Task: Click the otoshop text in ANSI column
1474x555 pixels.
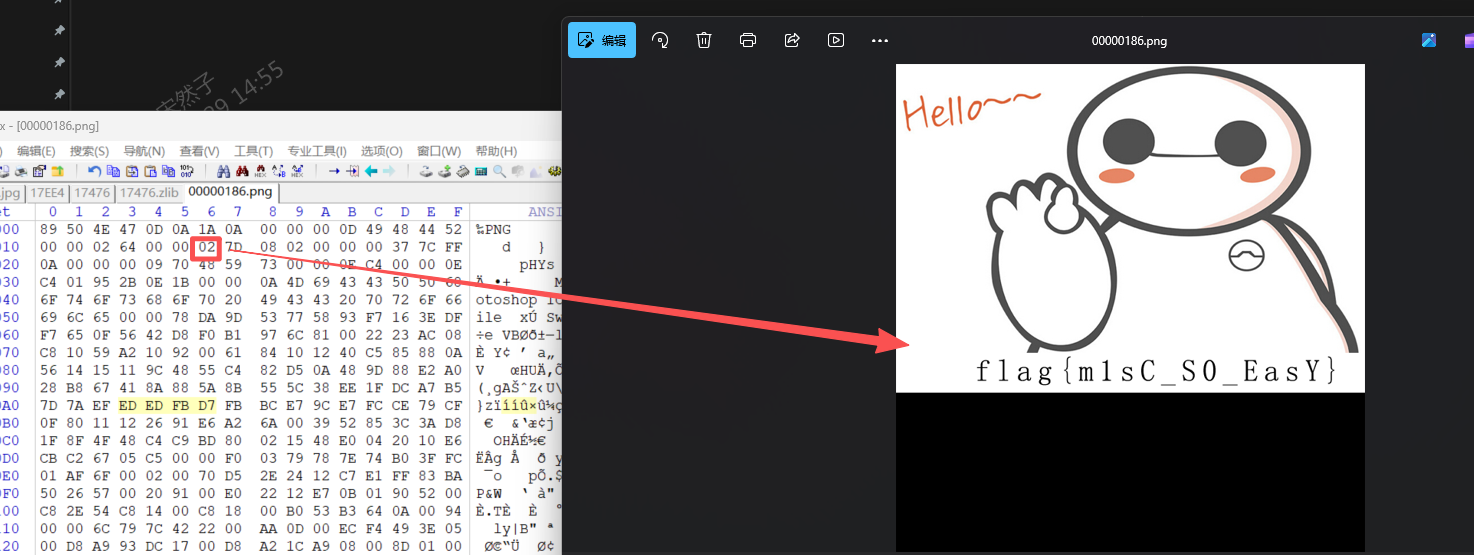Action: [x=505, y=300]
